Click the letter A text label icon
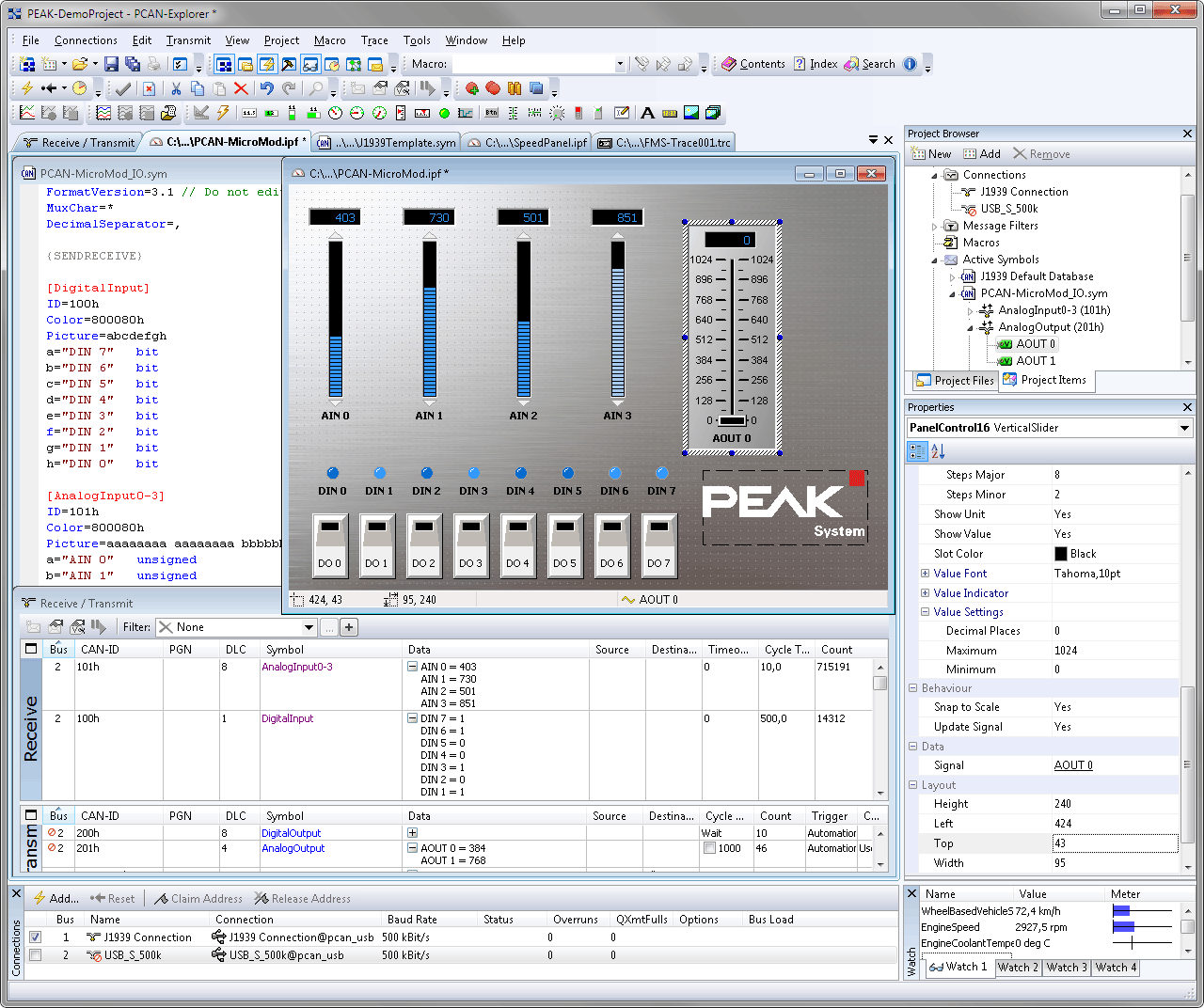The image size is (1204, 1008). coord(647,113)
